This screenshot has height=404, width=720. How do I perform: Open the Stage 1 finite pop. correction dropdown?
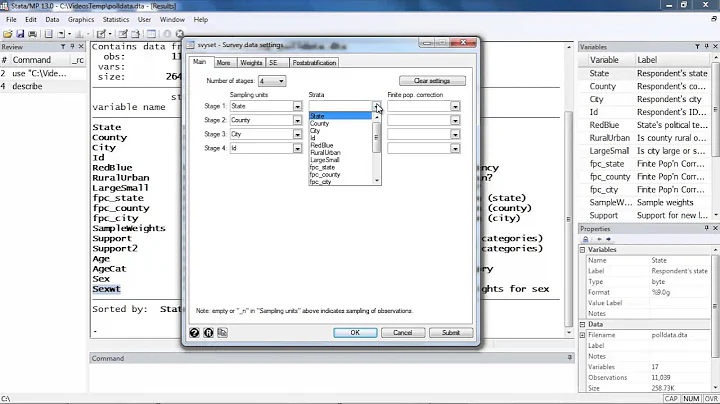coord(455,107)
